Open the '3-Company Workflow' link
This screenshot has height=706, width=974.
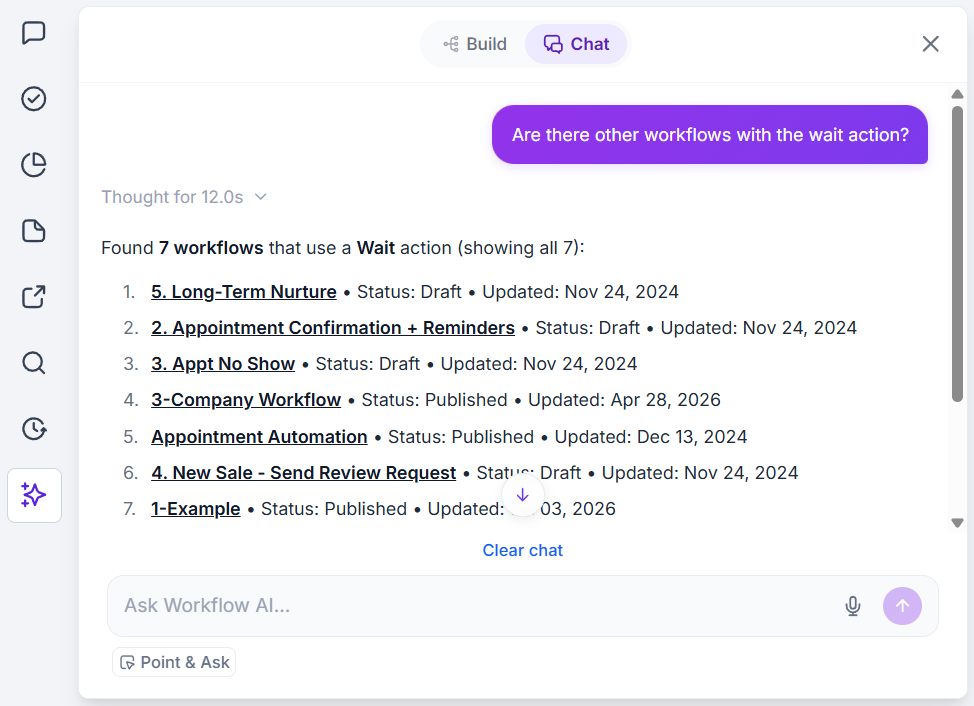coord(246,400)
